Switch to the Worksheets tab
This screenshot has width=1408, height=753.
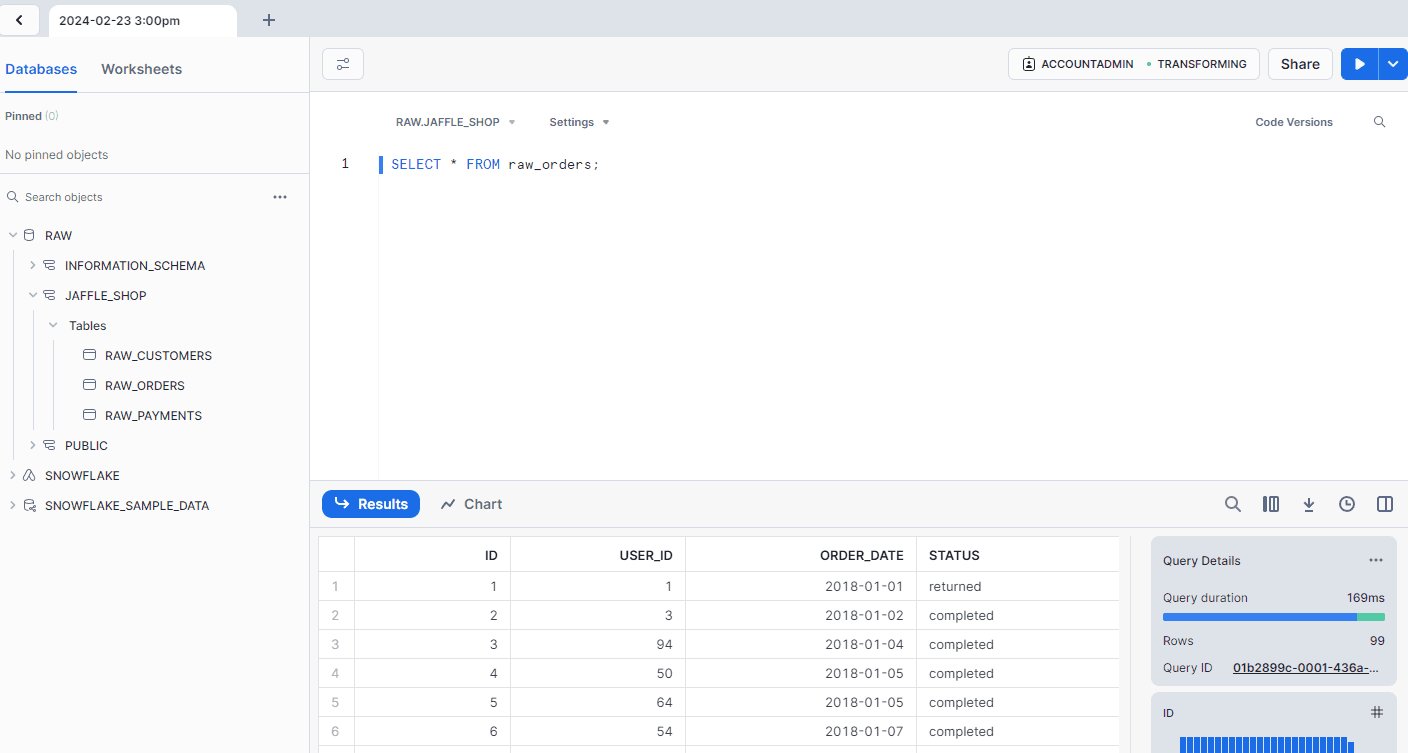coord(141,69)
